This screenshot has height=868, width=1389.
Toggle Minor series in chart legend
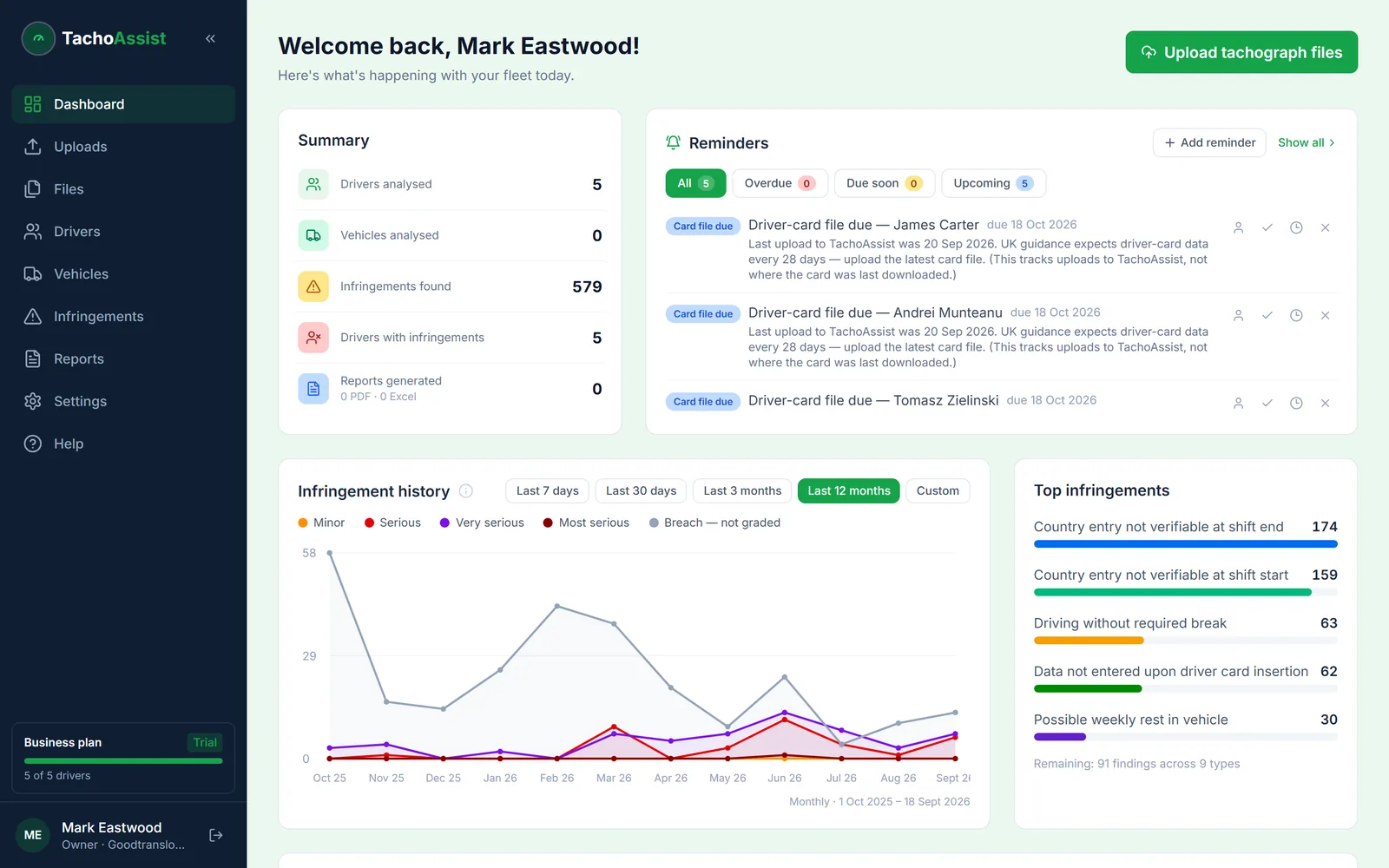[x=321, y=523]
